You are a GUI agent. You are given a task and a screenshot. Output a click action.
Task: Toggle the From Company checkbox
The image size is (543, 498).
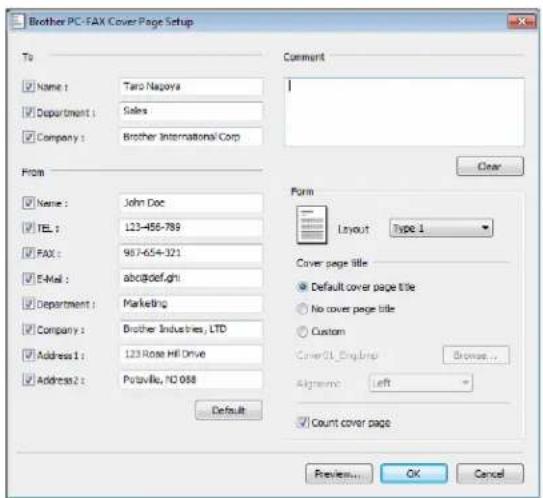click(x=28, y=329)
